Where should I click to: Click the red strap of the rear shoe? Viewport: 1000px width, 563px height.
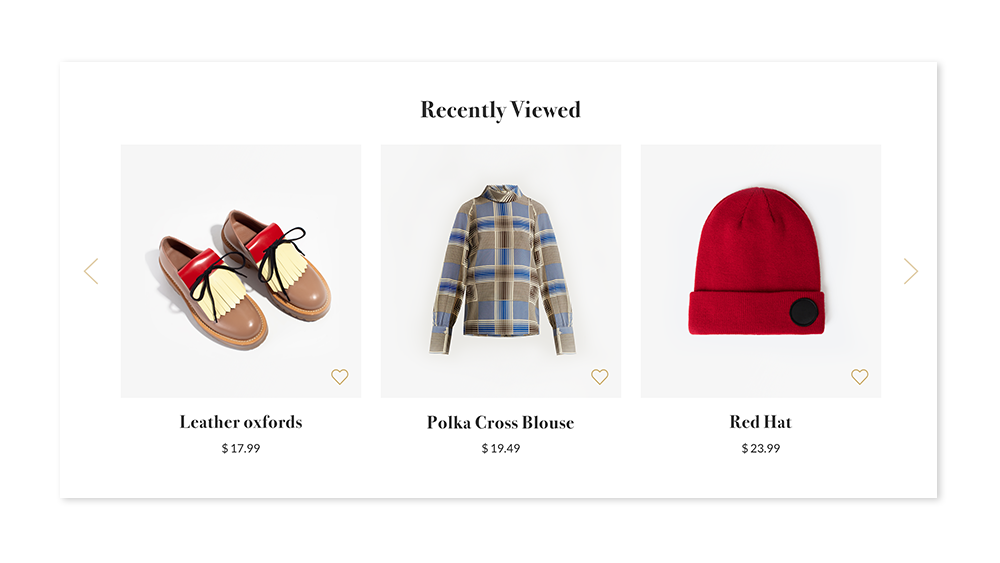click(x=267, y=240)
